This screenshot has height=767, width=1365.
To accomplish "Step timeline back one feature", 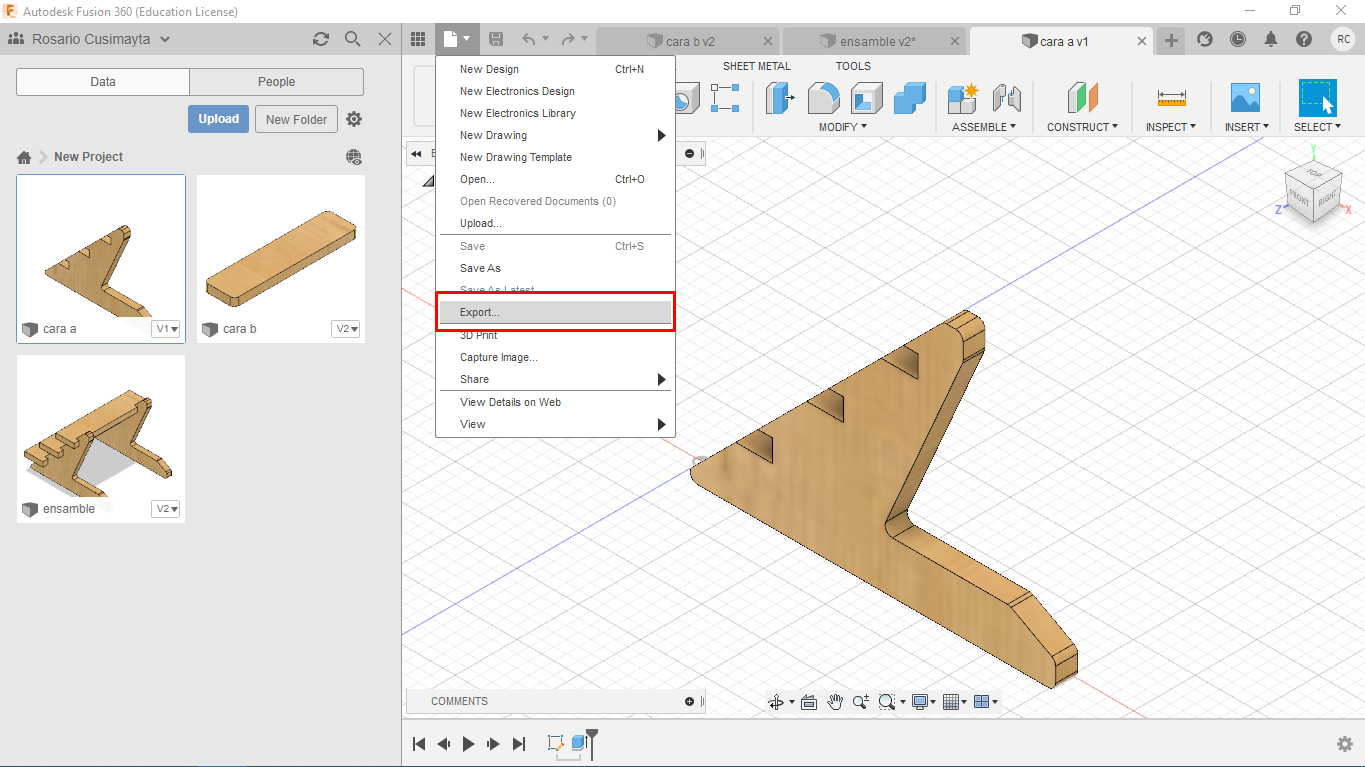I will [444, 744].
